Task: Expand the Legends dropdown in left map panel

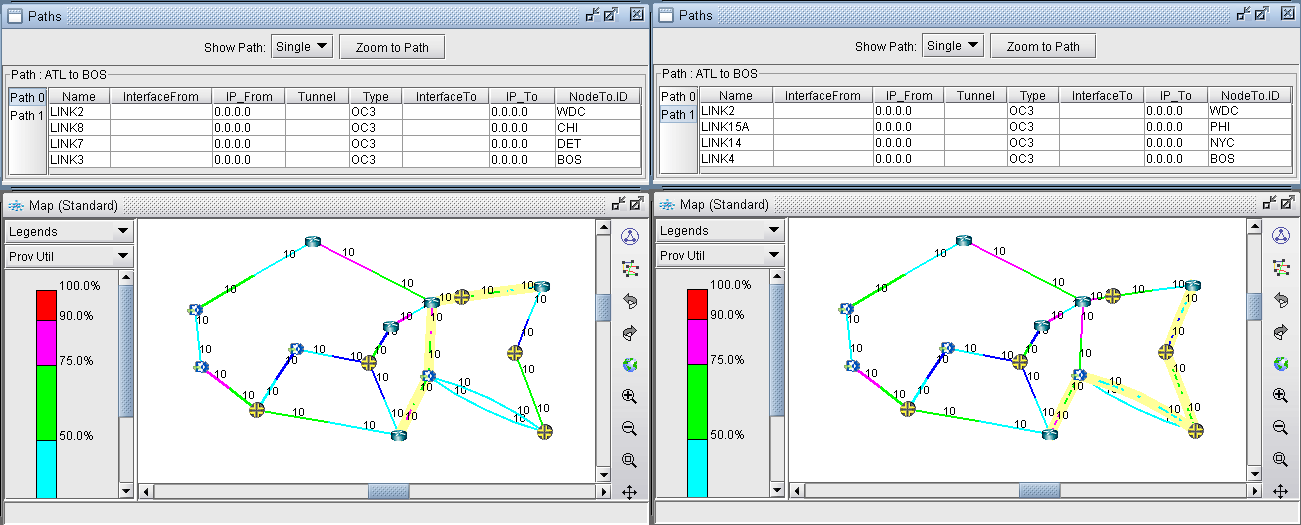Action: tap(69, 231)
